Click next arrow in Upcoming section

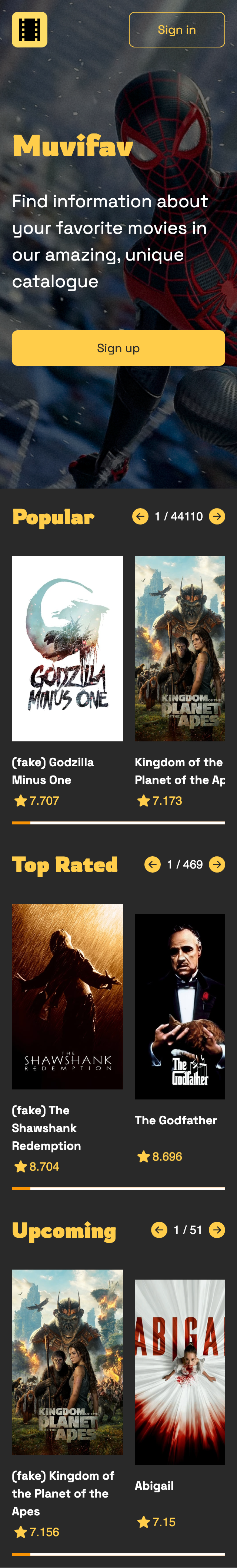217,1230
